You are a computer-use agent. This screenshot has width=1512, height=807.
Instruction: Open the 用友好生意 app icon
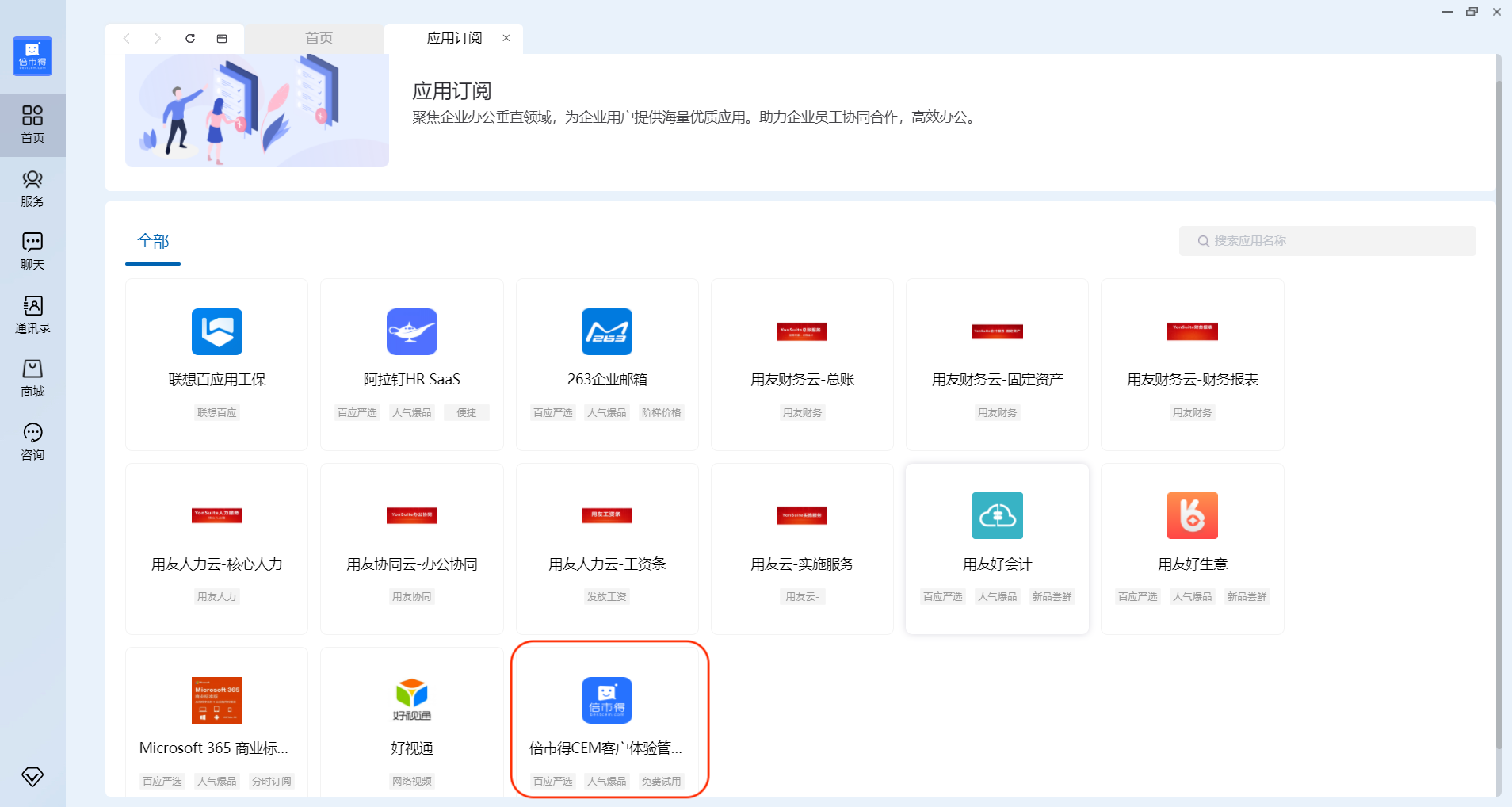1192,515
